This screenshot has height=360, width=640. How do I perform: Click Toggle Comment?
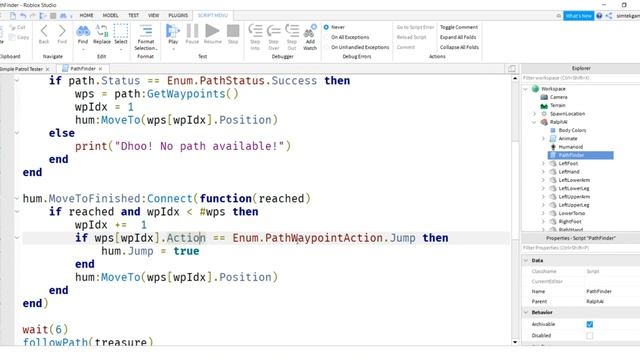click(459, 27)
